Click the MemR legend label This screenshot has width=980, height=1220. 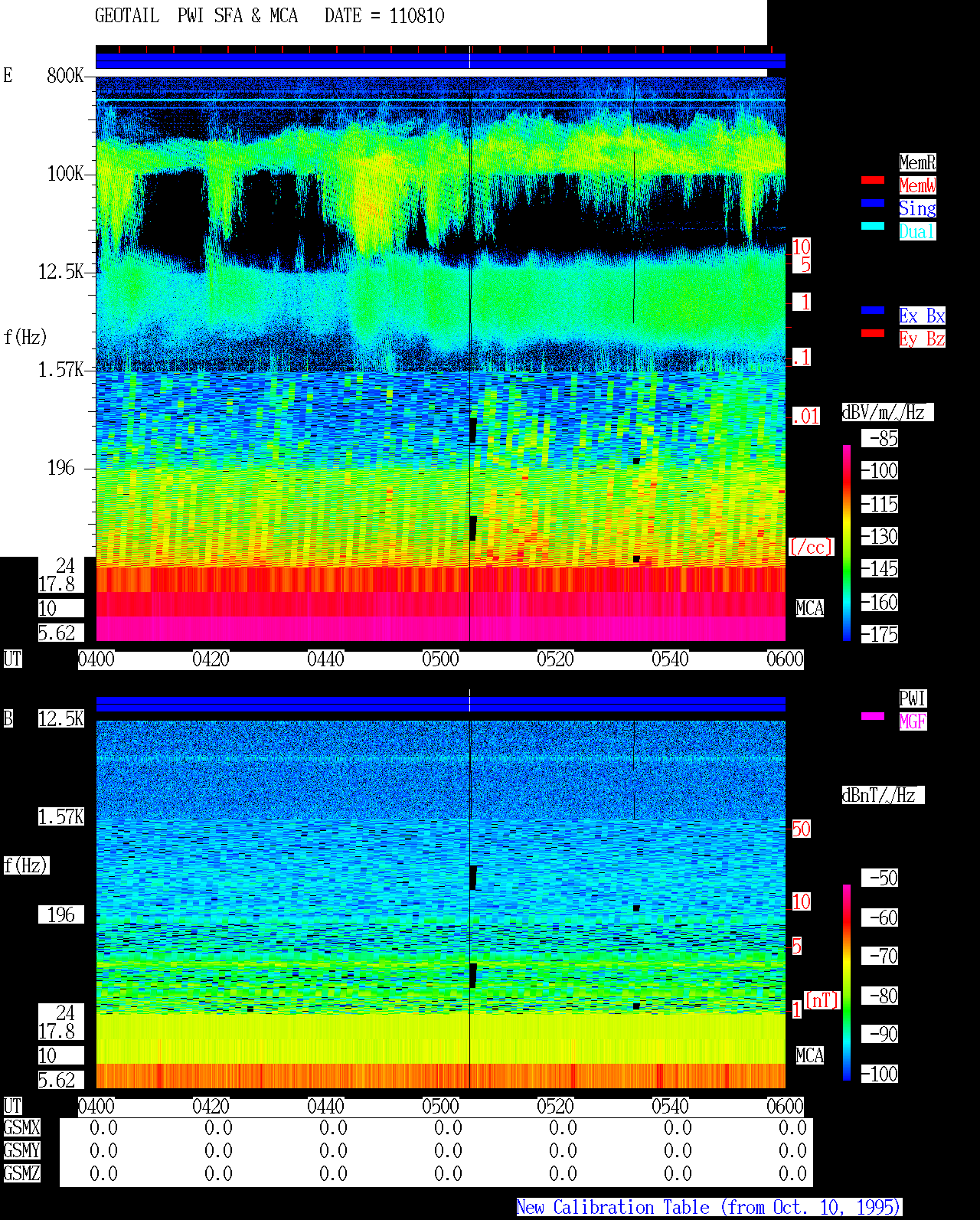click(x=917, y=162)
